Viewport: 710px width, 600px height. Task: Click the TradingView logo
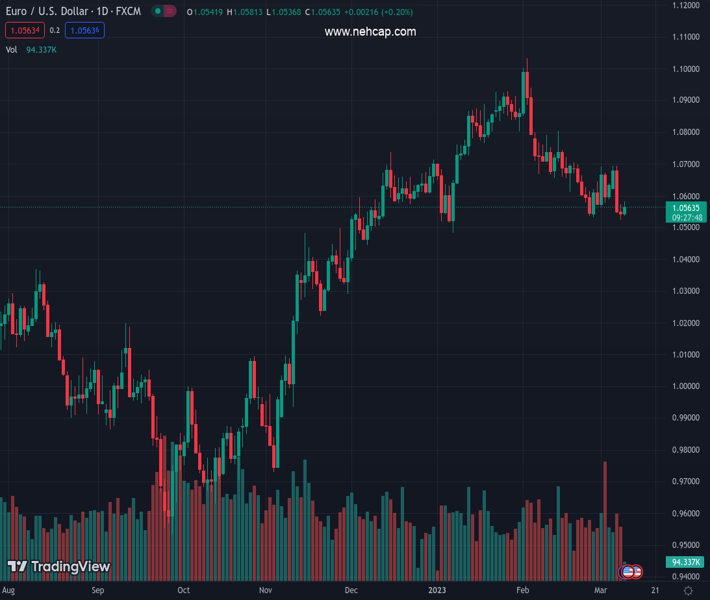pyautogui.click(x=59, y=567)
